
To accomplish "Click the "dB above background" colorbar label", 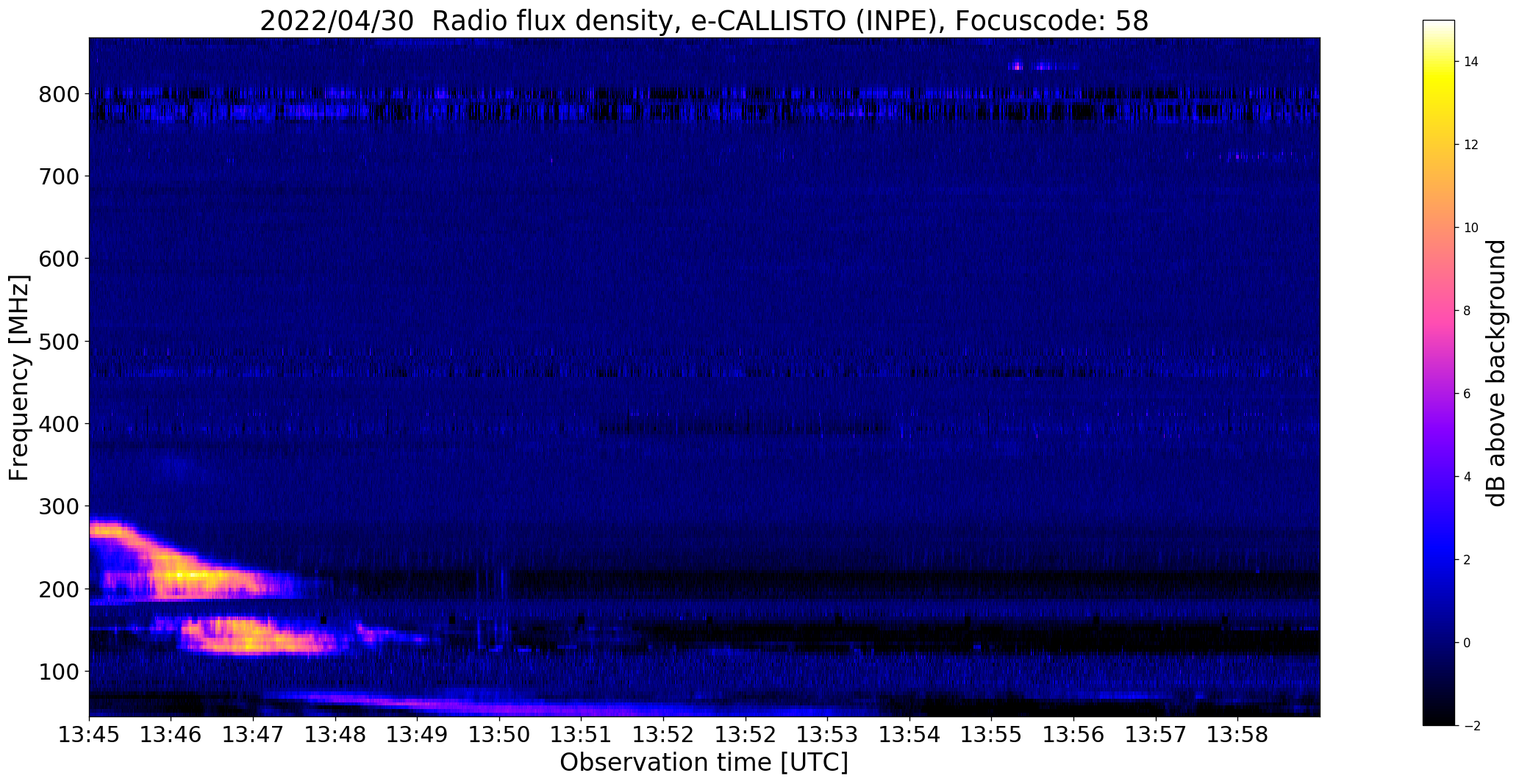I will [1496, 373].
